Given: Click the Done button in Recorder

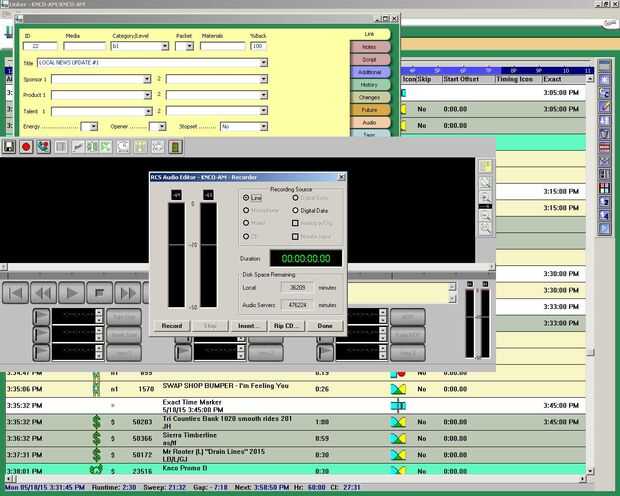Looking at the screenshot, I should pos(324,326).
